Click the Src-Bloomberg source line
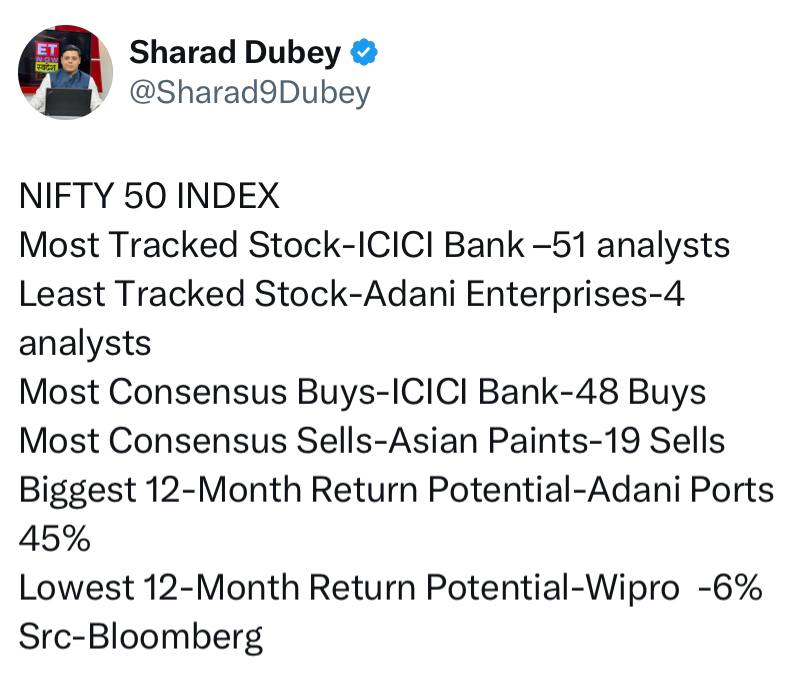The image size is (794, 675). click(x=141, y=637)
